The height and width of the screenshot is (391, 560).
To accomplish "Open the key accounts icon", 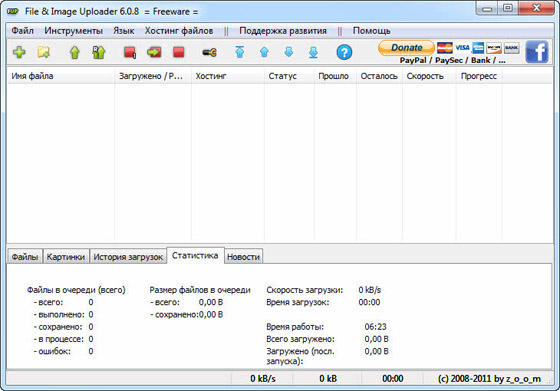I will [x=209, y=52].
